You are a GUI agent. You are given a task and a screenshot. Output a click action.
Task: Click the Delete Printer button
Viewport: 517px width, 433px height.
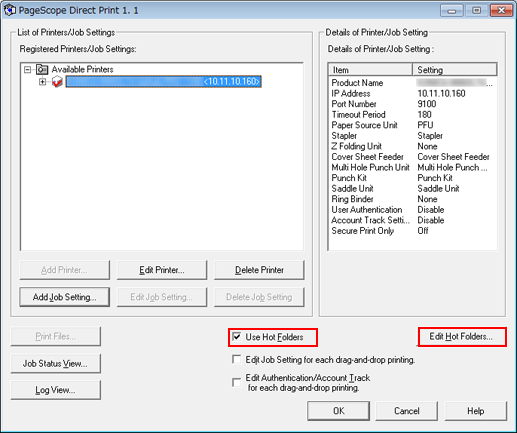(259, 270)
